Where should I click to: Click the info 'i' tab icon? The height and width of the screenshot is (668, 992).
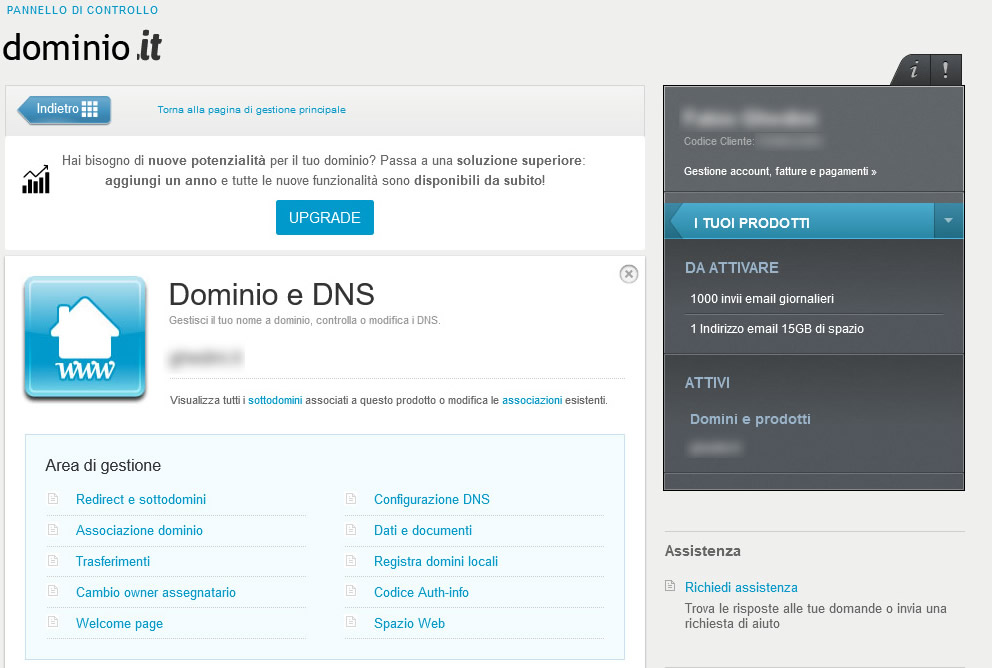click(x=913, y=70)
